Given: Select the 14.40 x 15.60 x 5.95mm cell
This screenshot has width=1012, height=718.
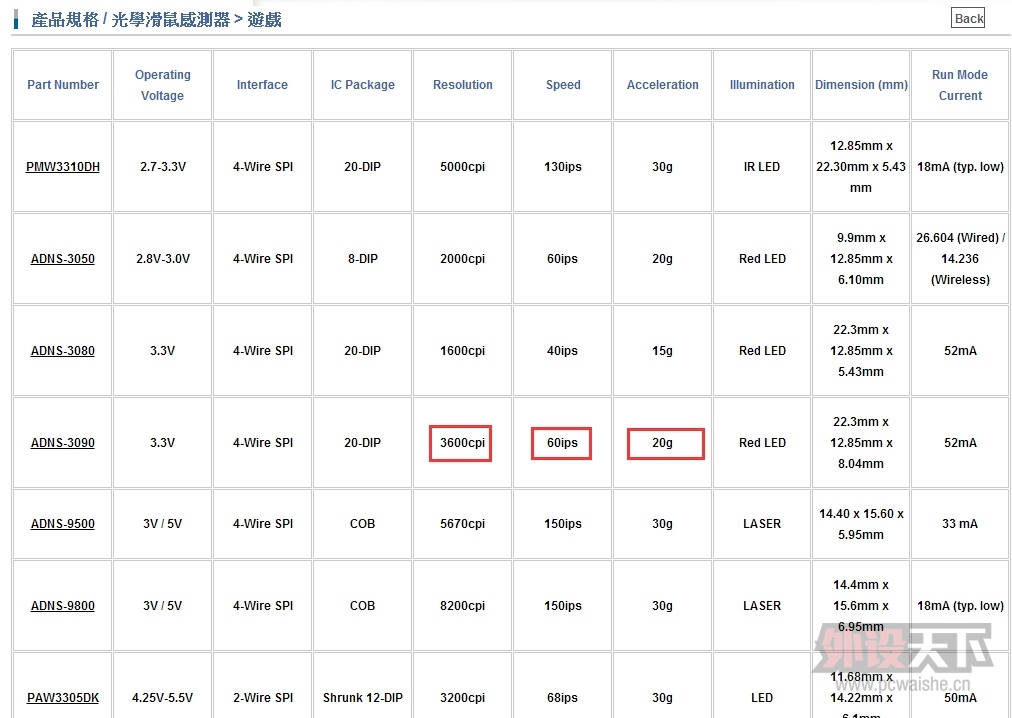Looking at the screenshot, I should 861,524.
